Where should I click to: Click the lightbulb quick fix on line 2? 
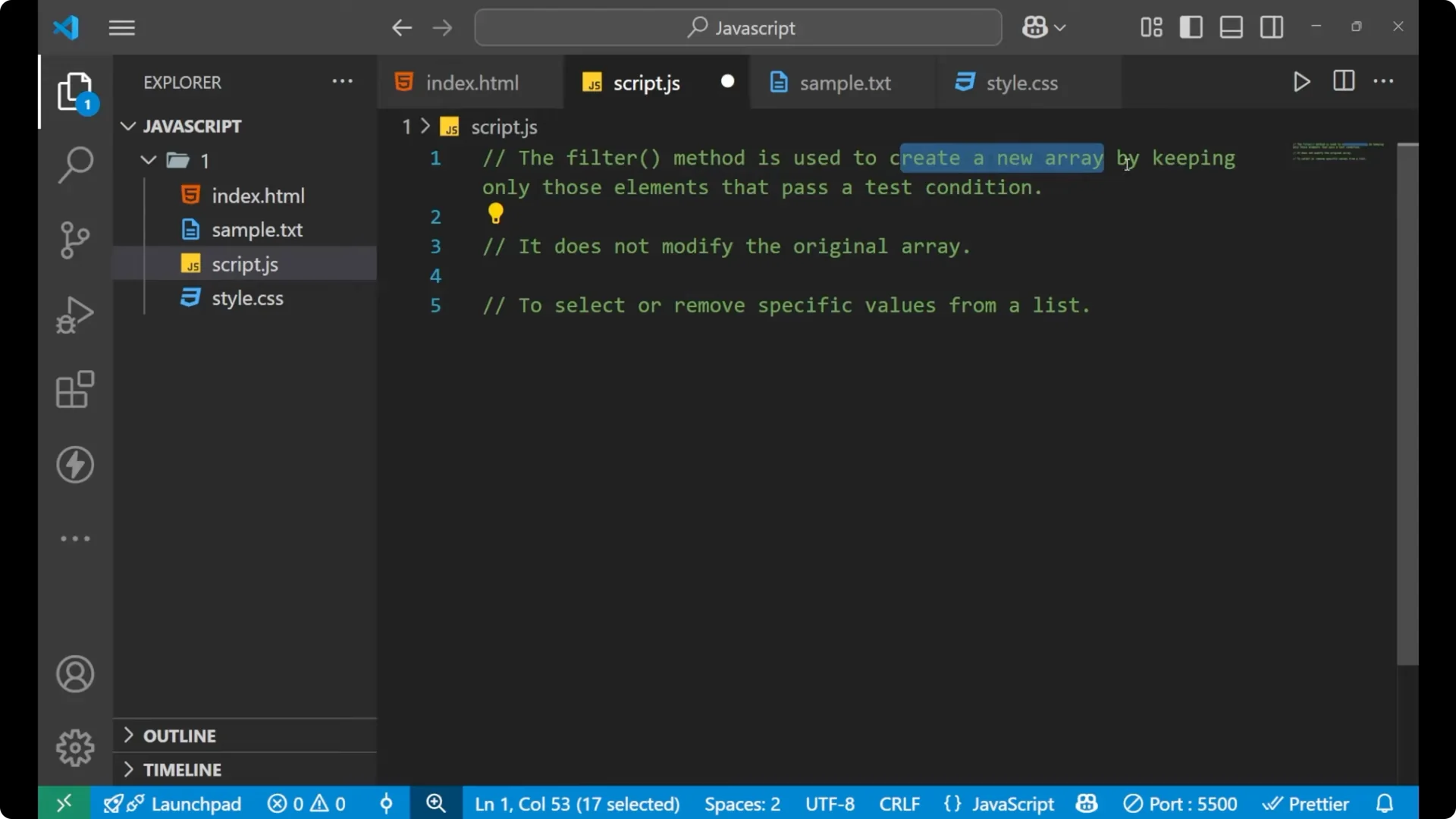click(x=495, y=215)
